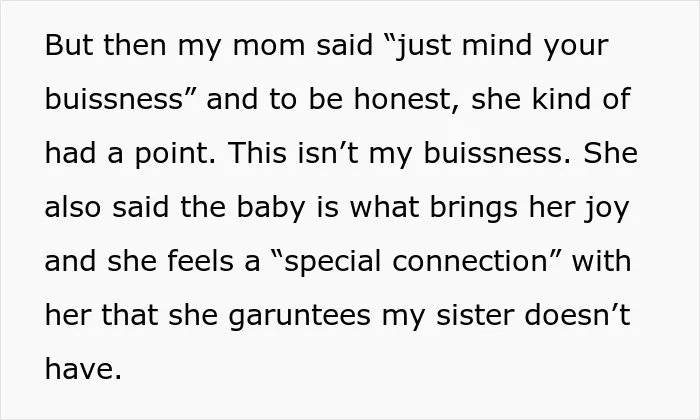Click the word "feels" in fifth line
The width and height of the screenshot is (700, 420).
point(200,261)
